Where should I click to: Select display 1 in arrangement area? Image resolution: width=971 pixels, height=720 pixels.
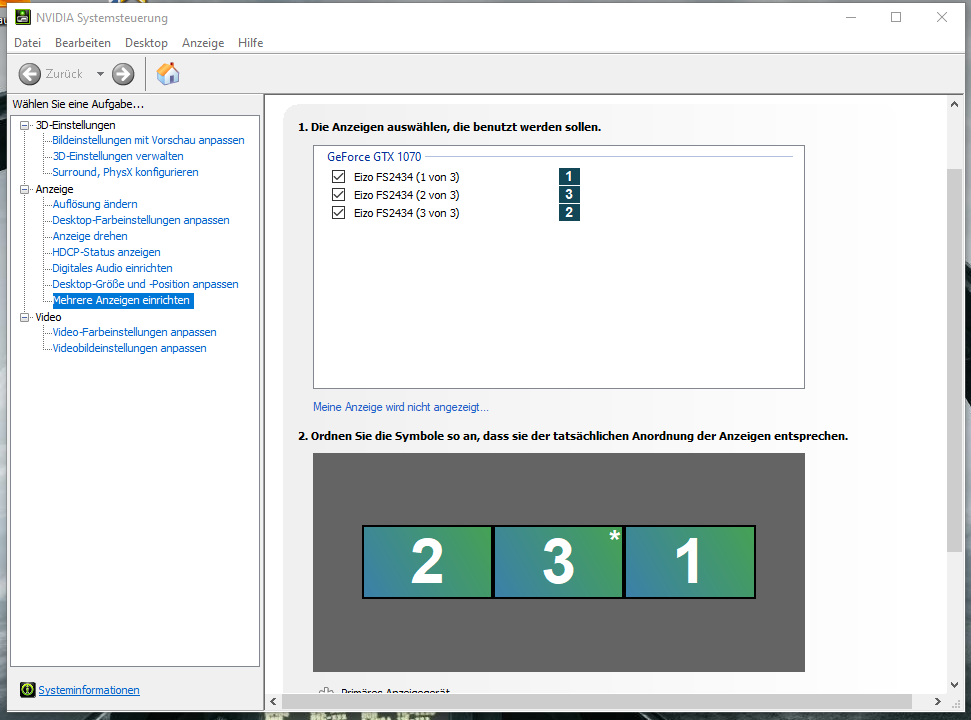pyautogui.click(x=690, y=562)
